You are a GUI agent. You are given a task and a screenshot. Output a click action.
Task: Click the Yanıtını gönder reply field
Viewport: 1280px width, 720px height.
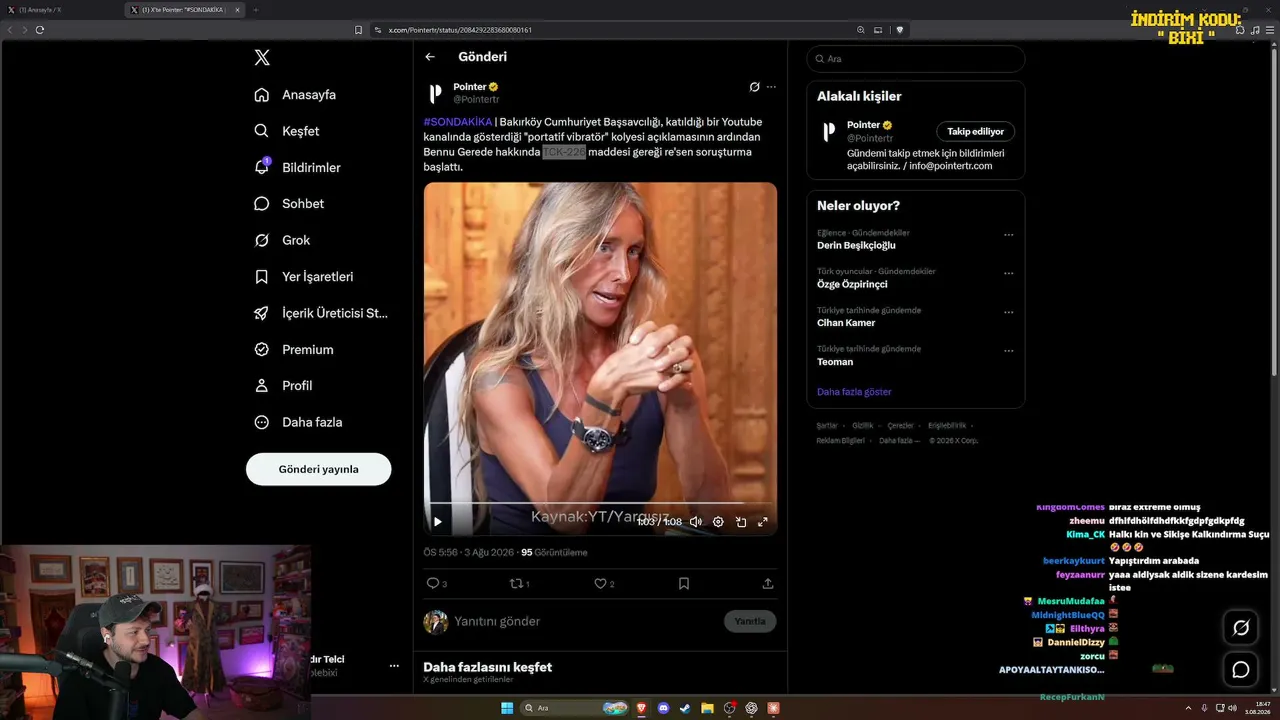point(585,621)
